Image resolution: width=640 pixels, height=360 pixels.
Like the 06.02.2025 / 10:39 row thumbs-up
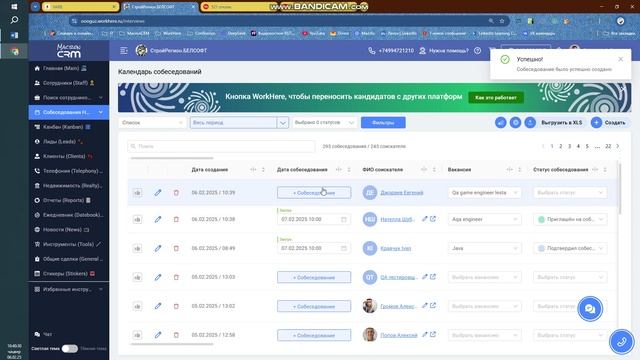pos(138,193)
